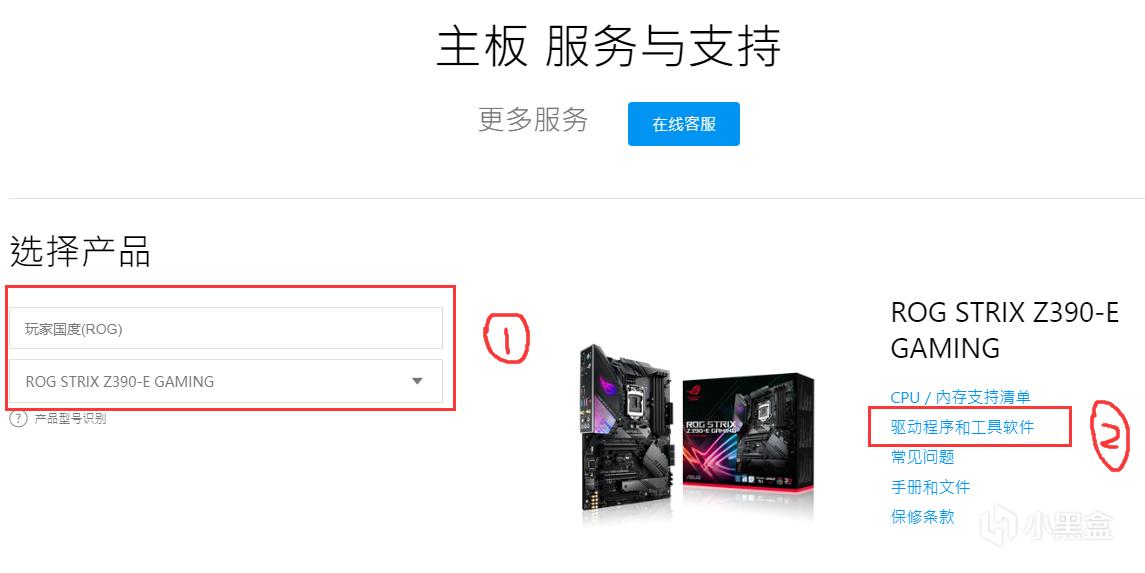Viewport: 1145px width, 573px height.
Task: Click the red circled number 1 annotation
Action: [x=507, y=338]
